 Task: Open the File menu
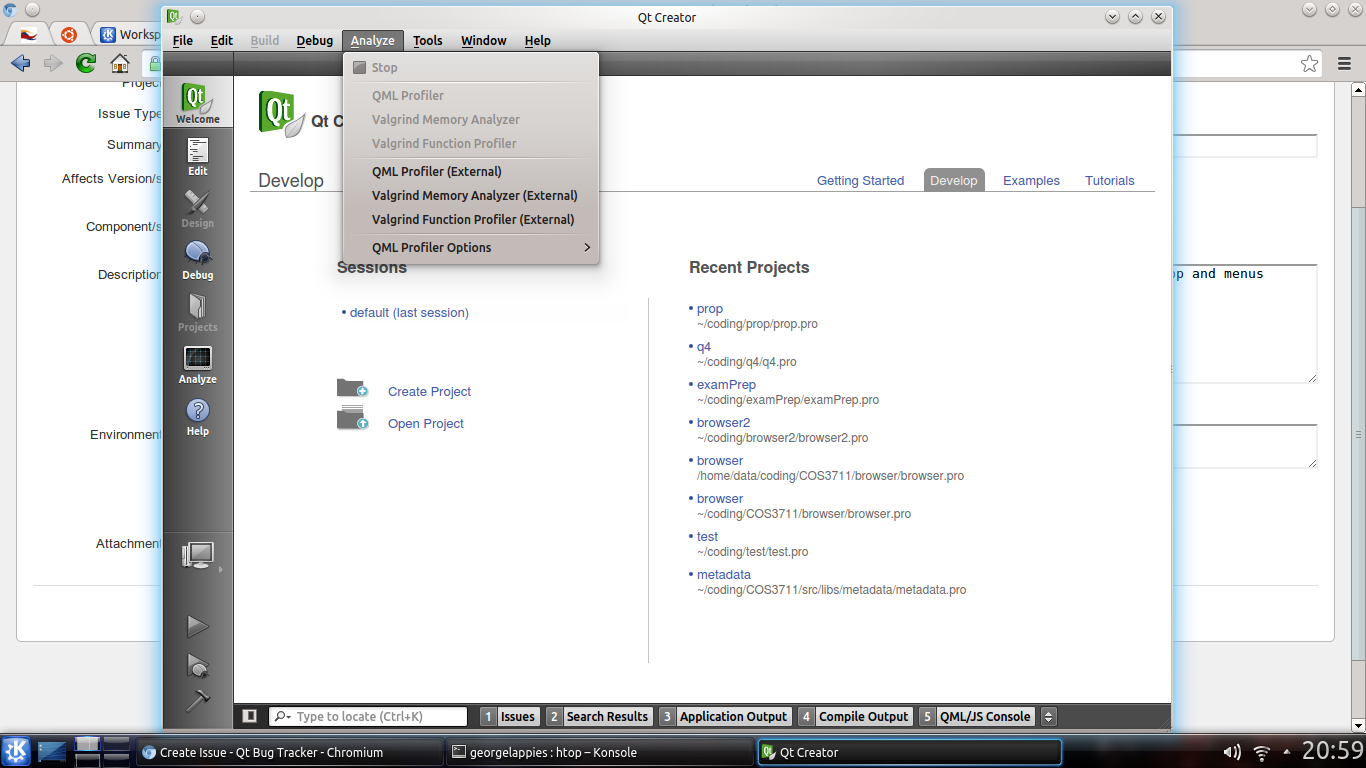tap(183, 40)
